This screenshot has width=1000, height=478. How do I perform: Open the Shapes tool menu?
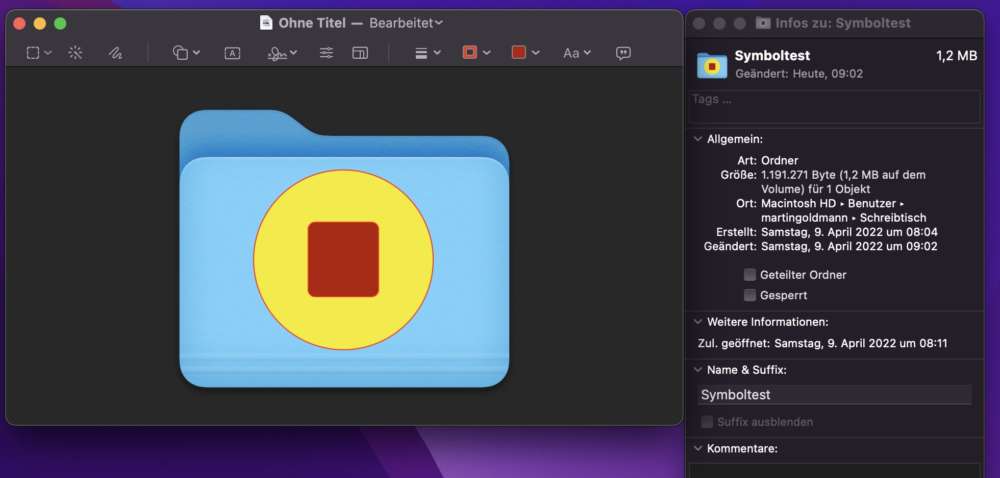pyautogui.click(x=180, y=54)
